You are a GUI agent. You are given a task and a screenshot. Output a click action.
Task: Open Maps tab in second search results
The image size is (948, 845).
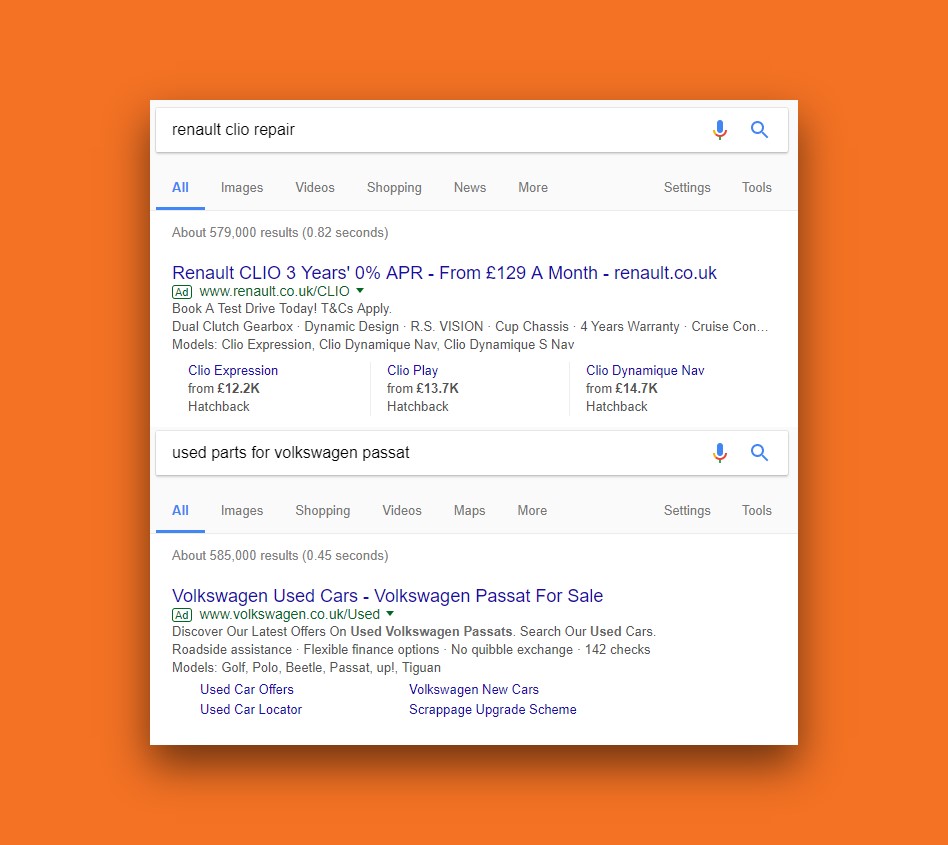[x=469, y=511]
